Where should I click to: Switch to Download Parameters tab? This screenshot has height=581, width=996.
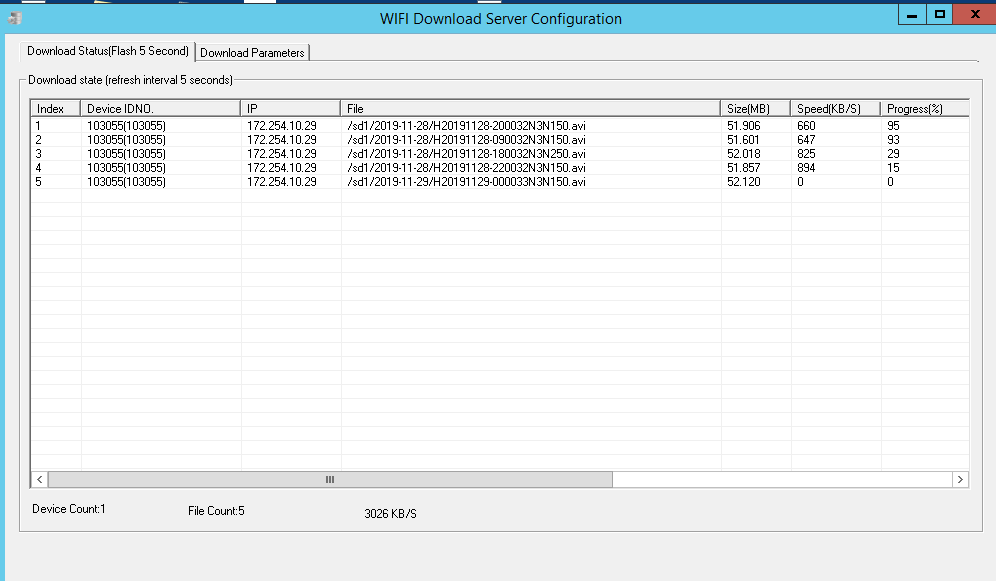pyautogui.click(x=252, y=53)
